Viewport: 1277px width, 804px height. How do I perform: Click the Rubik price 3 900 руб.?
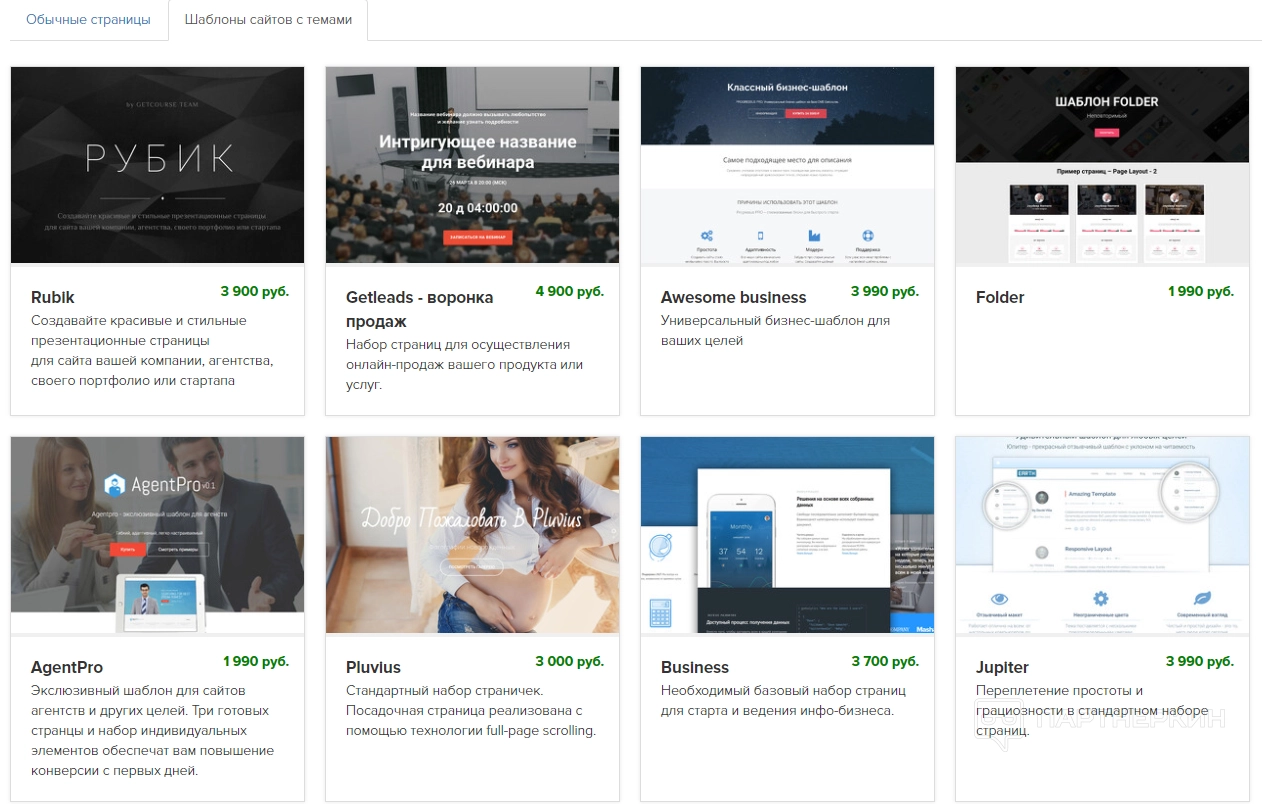(255, 291)
